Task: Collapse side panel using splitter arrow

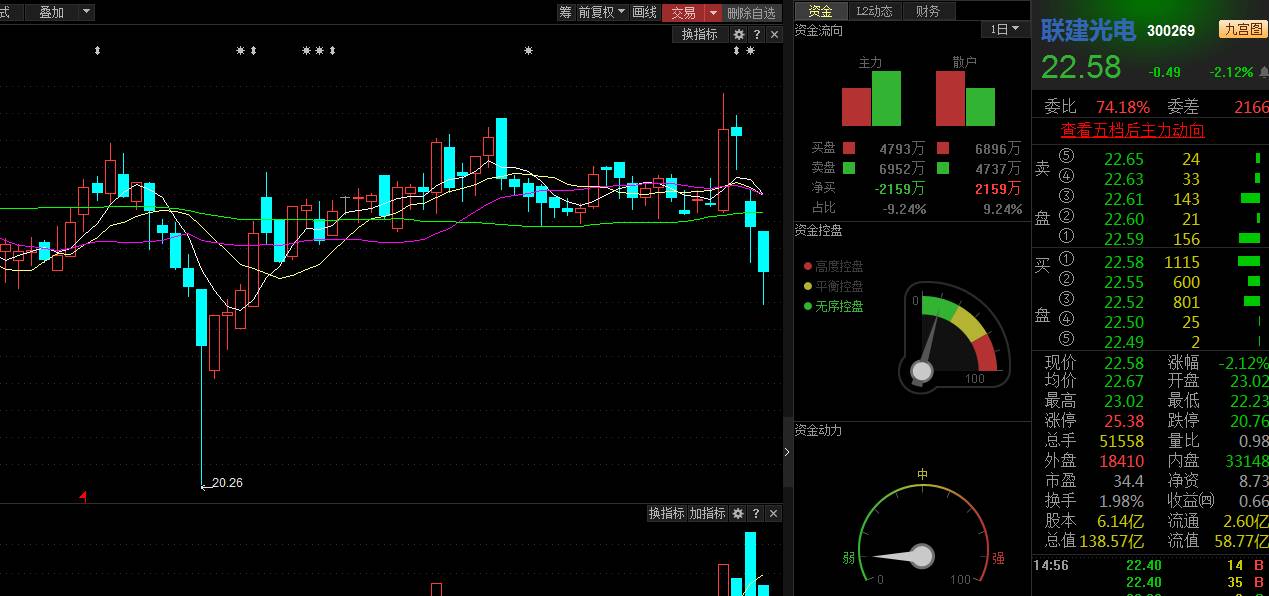Action: click(787, 452)
